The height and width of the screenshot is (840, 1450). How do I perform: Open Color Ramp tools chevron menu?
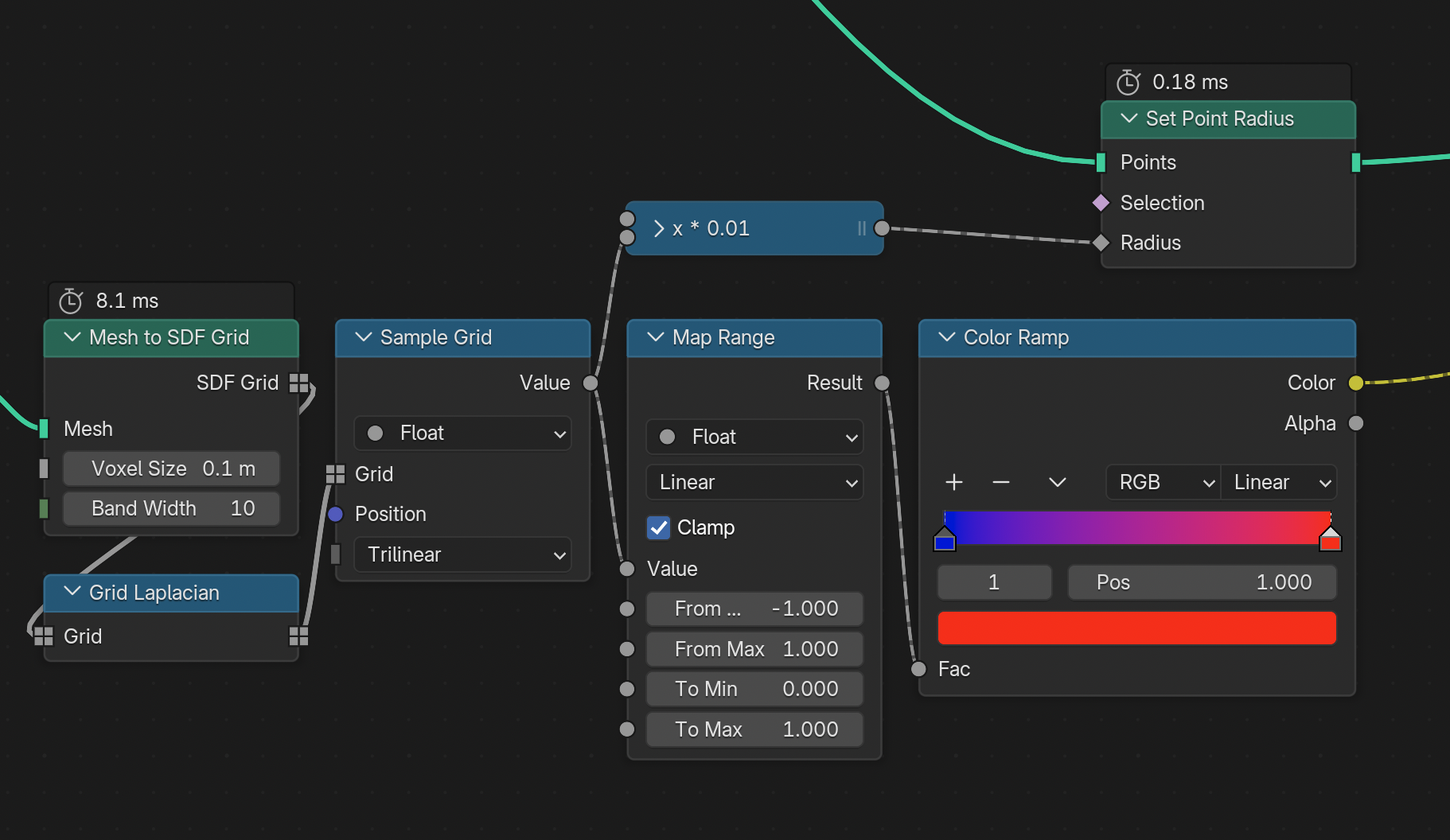[x=1057, y=482]
